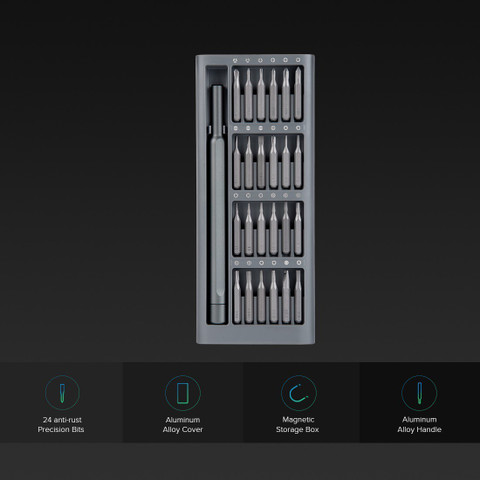Image resolution: width=480 pixels, height=480 pixels.
Task: Click the first bit in the third row
Action: (x=237, y=230)
